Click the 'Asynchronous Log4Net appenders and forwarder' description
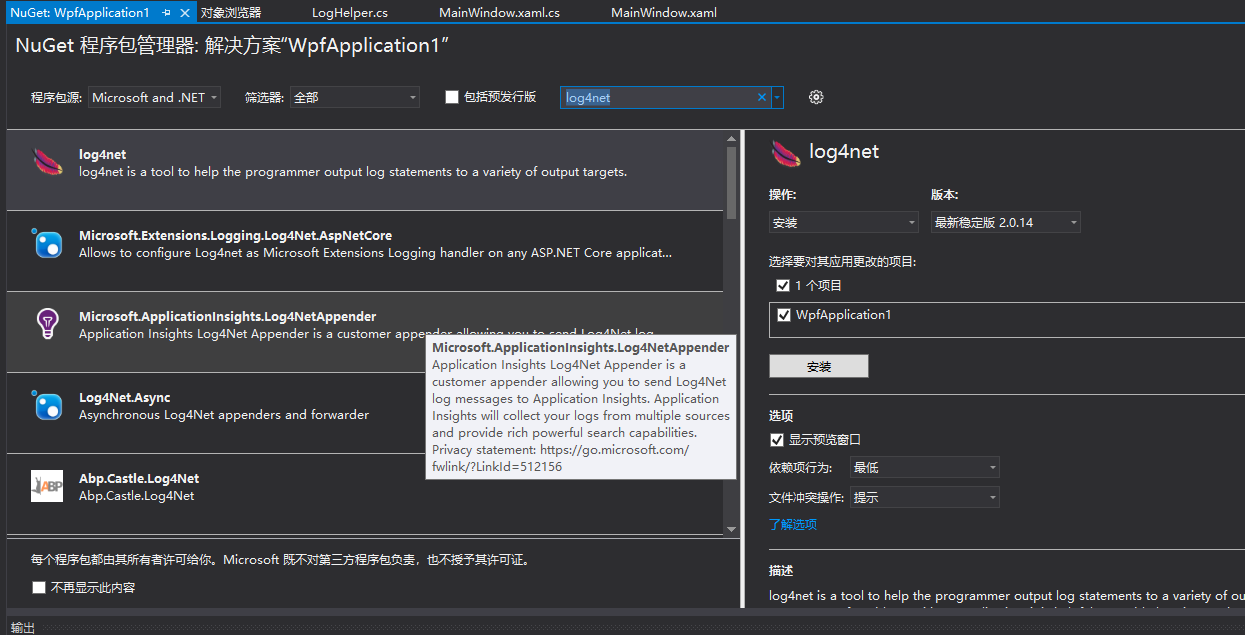1245x635 pixels. click(224, 414)
